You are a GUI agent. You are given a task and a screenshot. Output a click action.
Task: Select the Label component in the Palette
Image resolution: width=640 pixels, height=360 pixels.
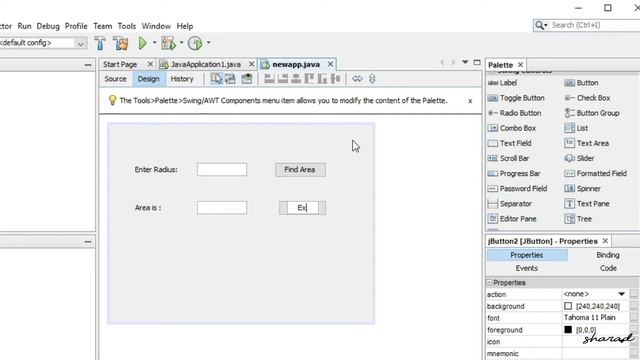(x=502, y=83)
